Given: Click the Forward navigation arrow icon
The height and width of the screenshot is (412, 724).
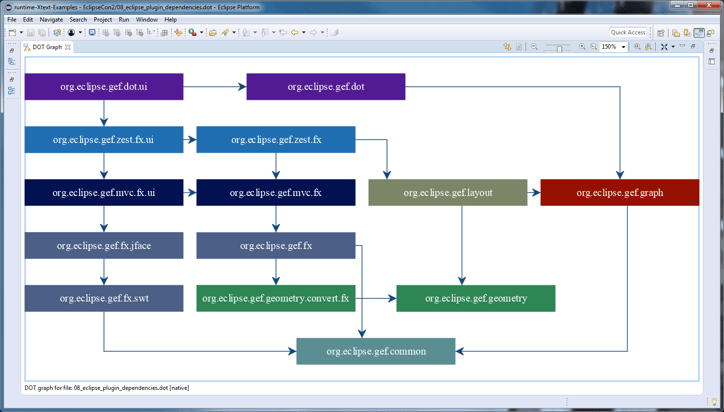Looking at the screenshot, I should click(x=313, y=32).
